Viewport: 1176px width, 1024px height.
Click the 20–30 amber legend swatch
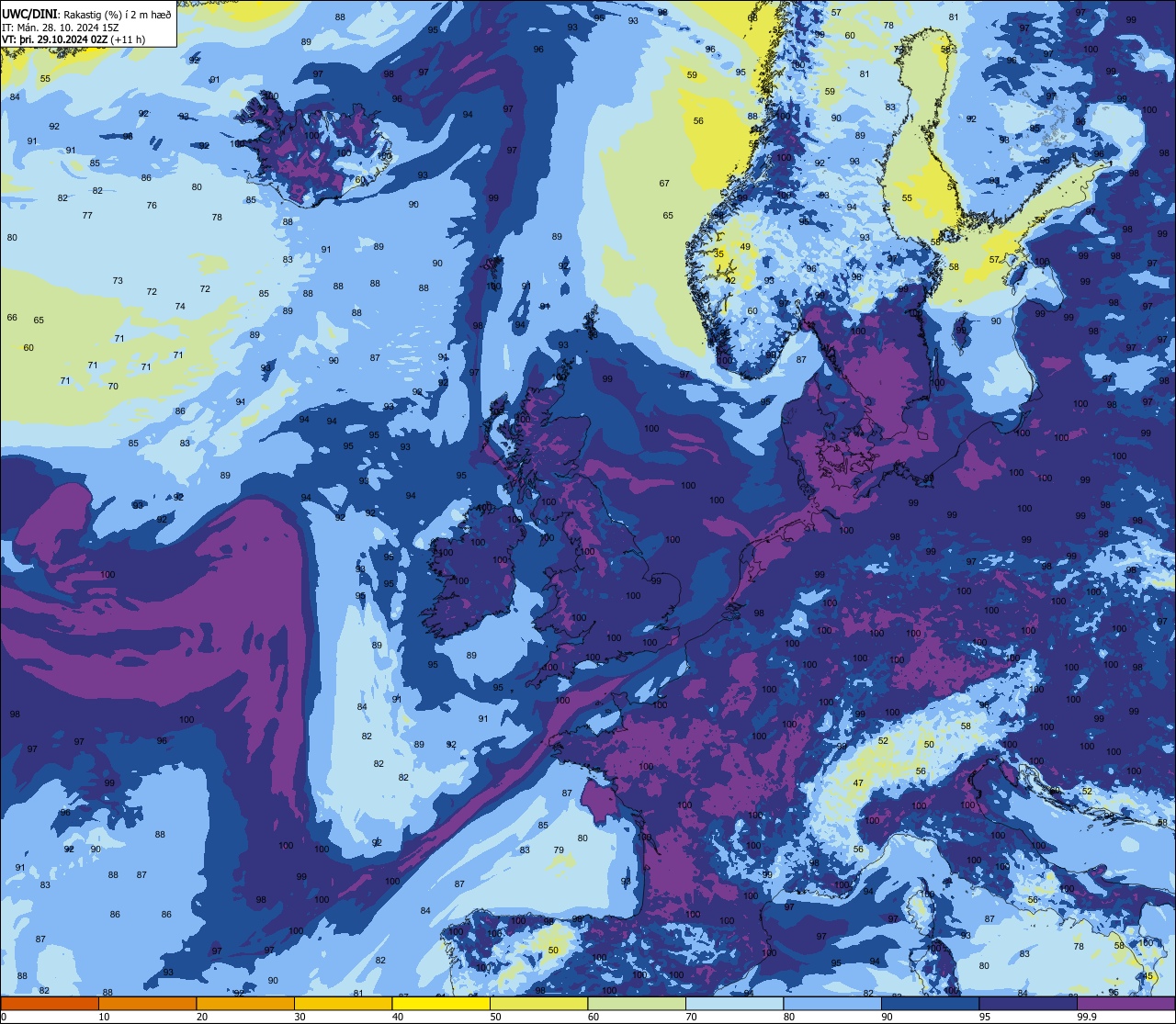245,1003
